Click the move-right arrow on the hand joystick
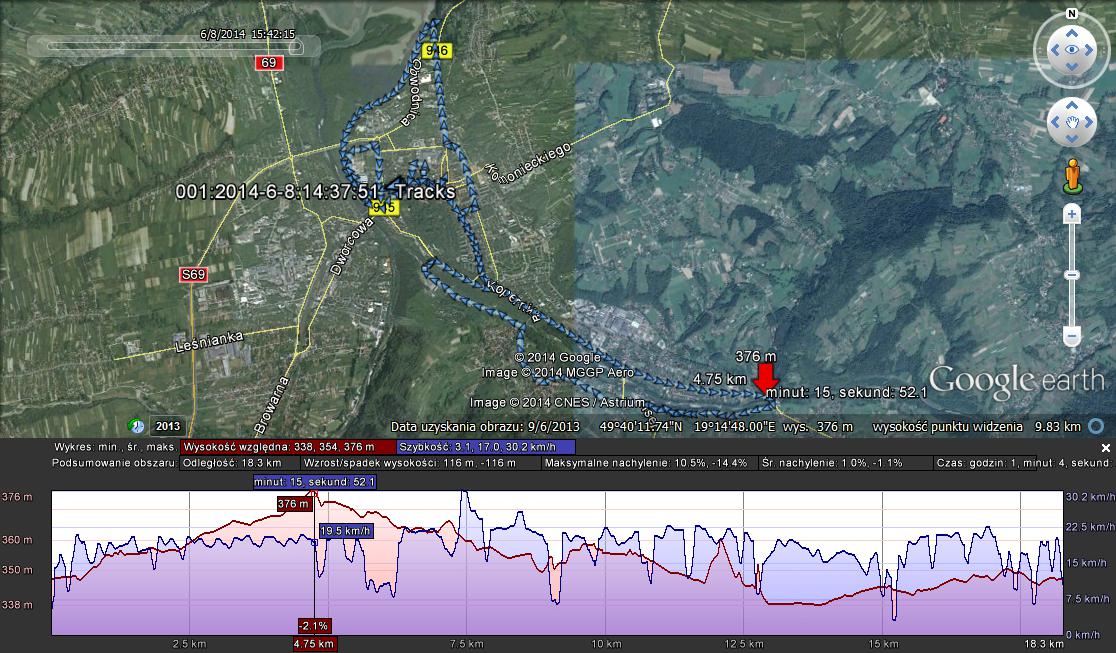1116x653 pixels. tap(1089, 122)
